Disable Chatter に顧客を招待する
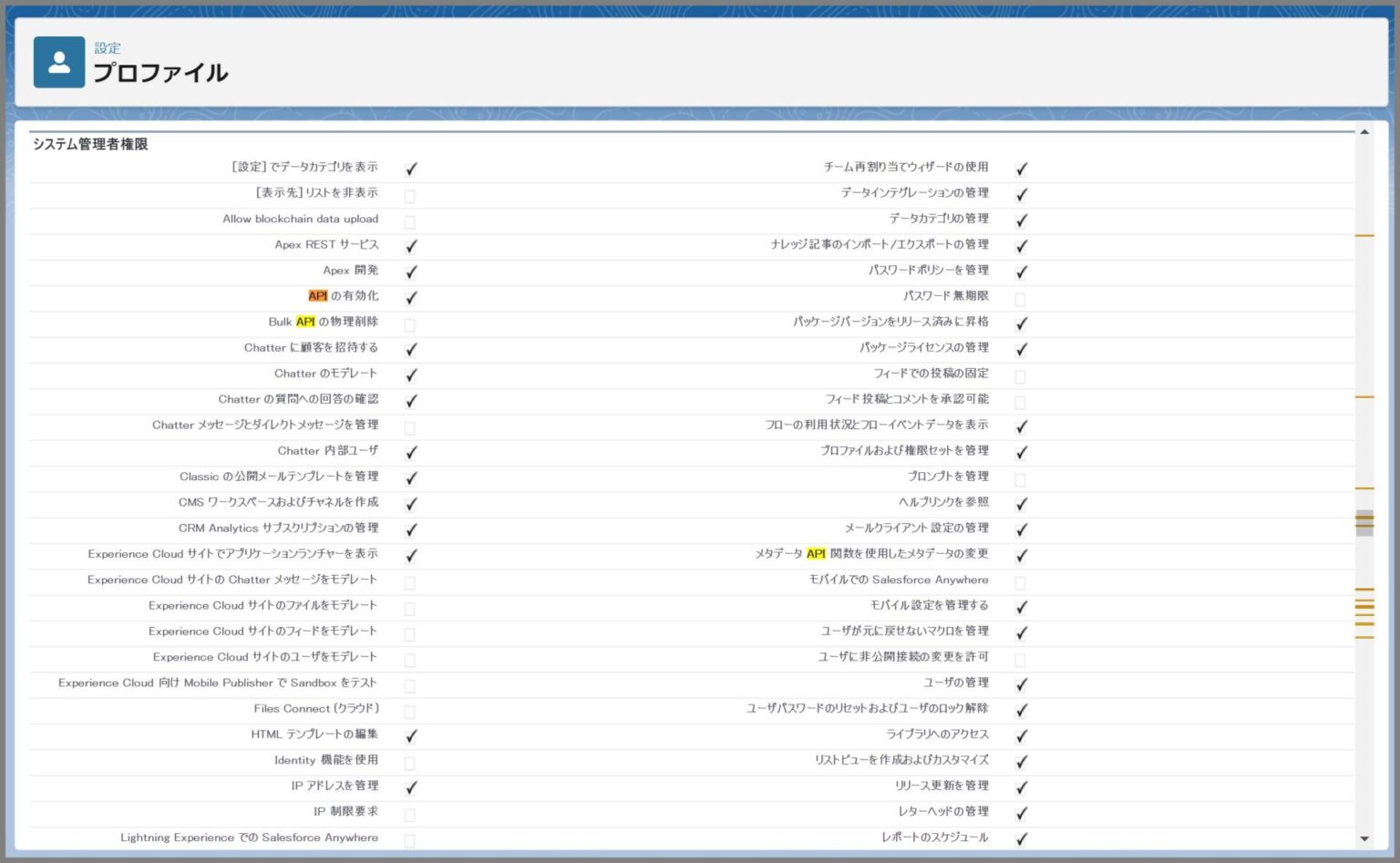 click(x=410, y=347)
